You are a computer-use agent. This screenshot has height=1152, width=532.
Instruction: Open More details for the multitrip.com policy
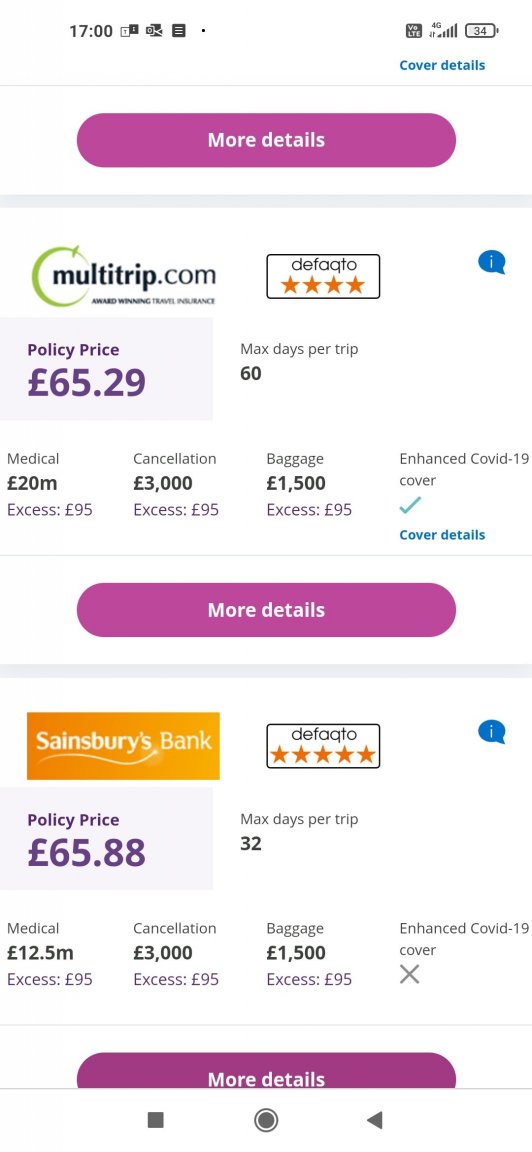(x=266, y=610)
